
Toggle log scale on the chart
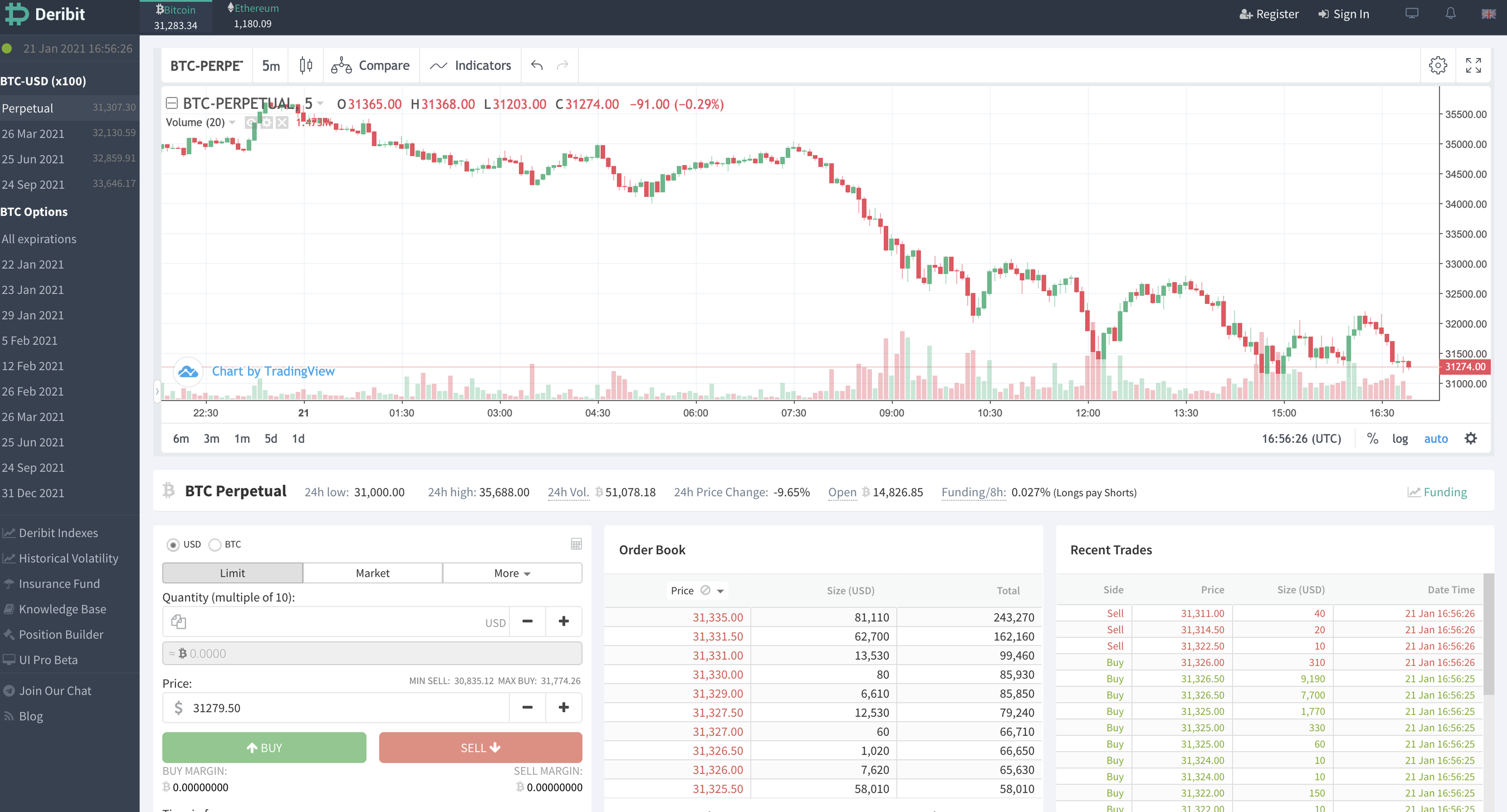1399,439
